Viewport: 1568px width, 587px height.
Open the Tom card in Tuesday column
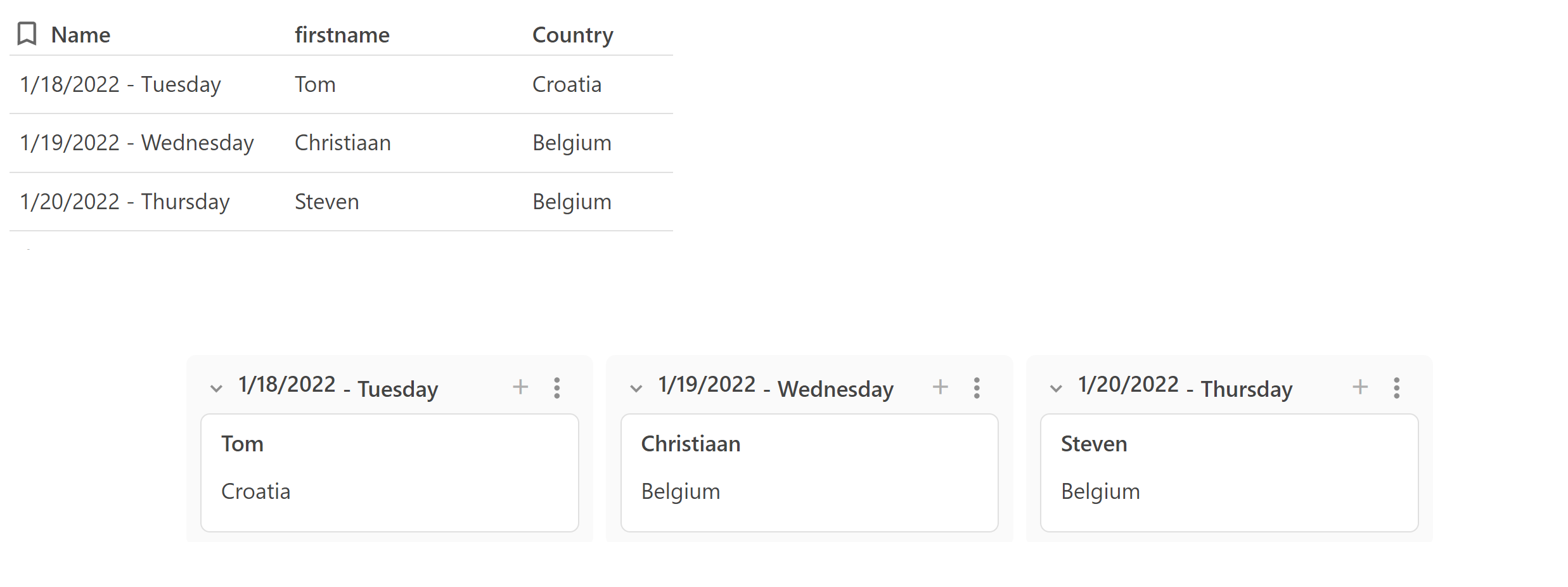(x=390, y=473)
